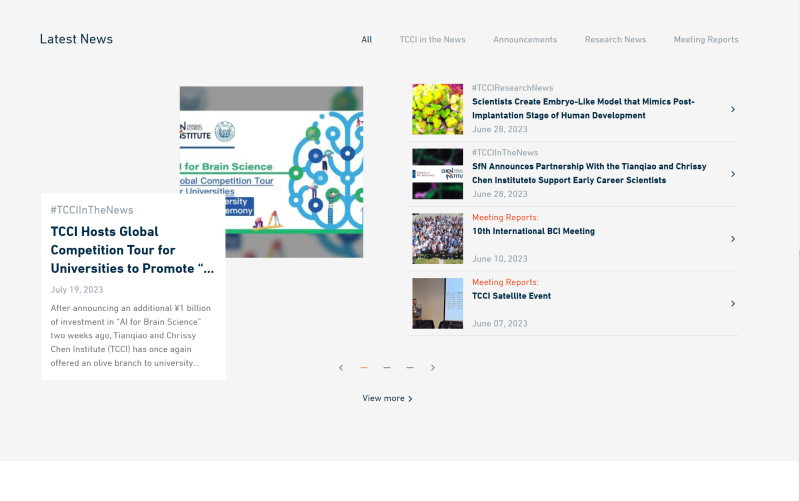The height and width of the screenshot is (501, 800).
Task: Open arrow beside Embryo-Like Model article
Action: pos(733,109)
